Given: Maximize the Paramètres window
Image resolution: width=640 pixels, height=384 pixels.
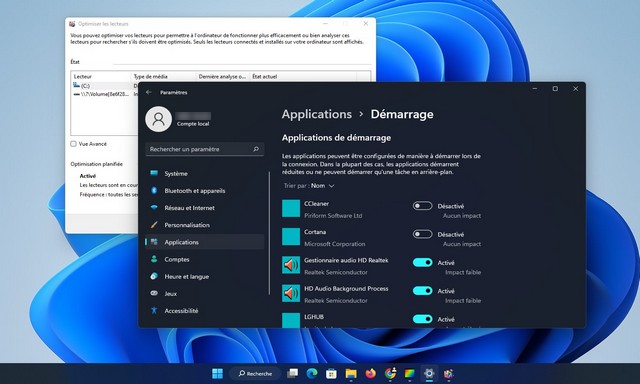Looking at the screenshot, I should (x=555, y=89).
